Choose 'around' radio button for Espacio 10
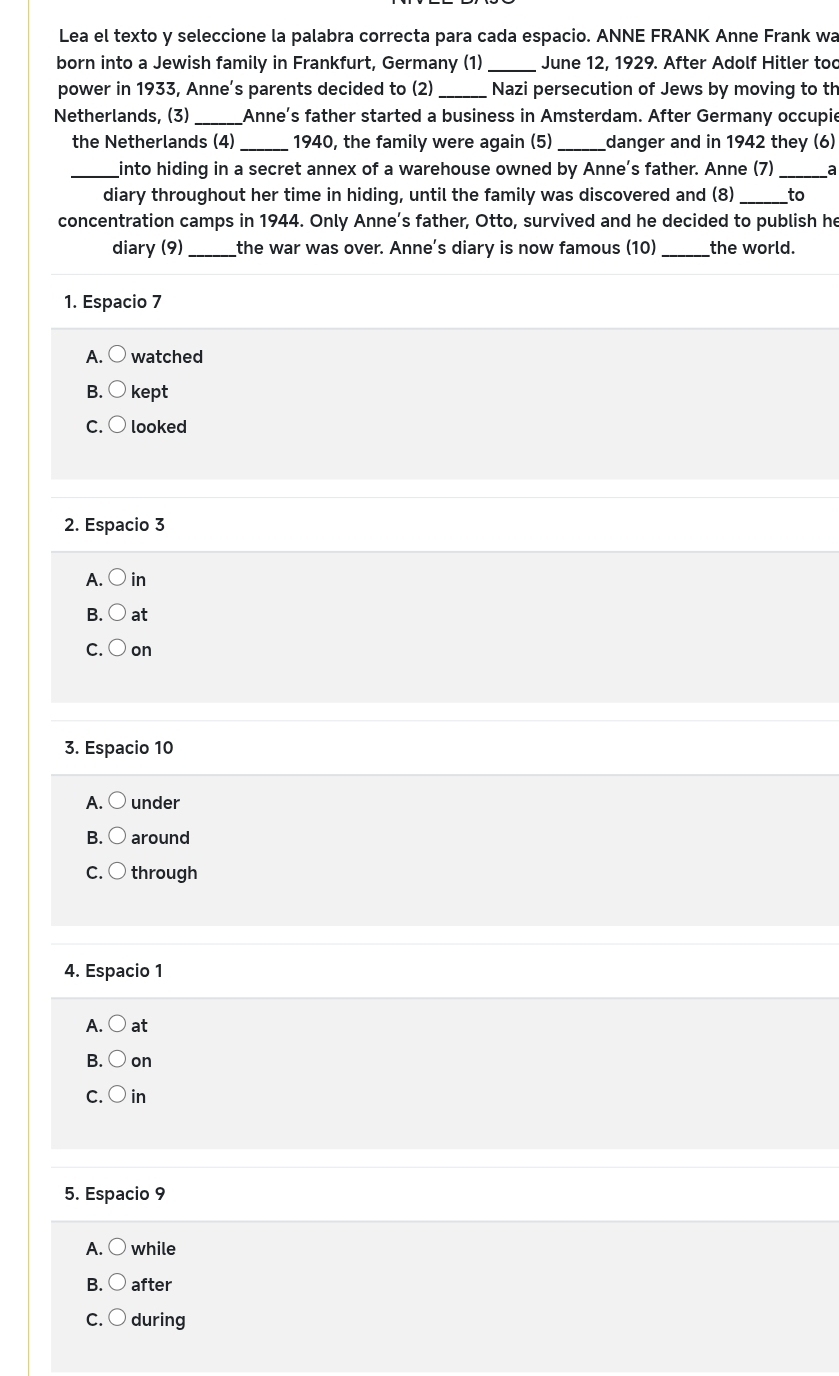 118,835
